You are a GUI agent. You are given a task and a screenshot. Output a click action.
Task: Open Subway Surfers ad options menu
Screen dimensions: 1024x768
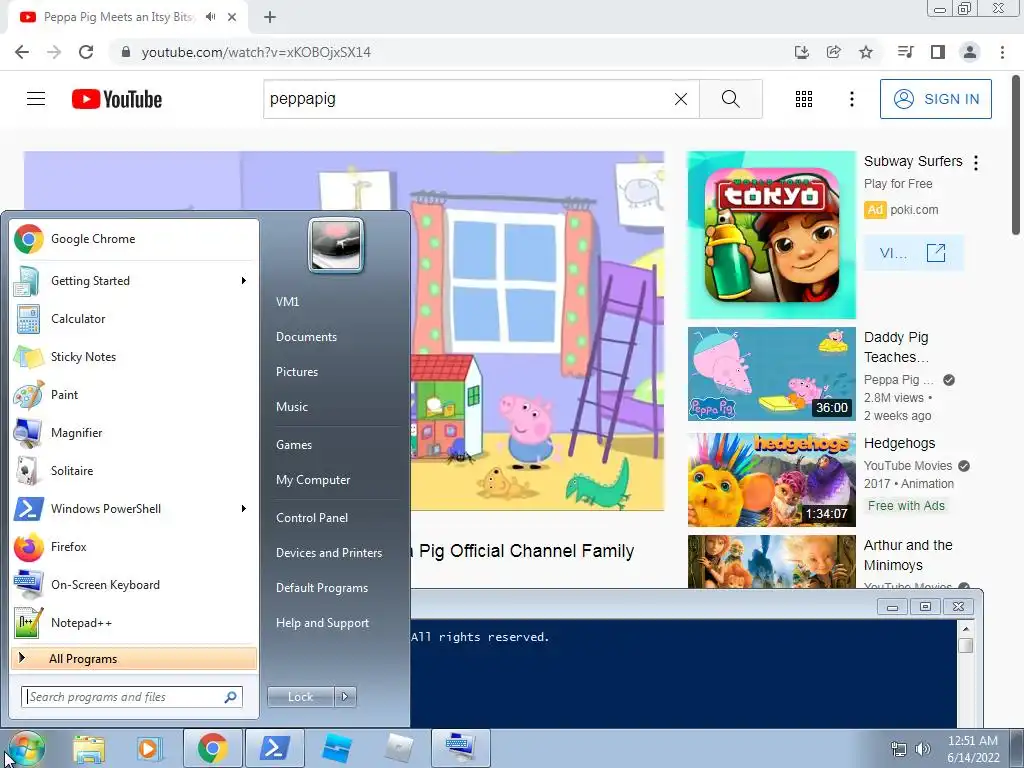976,163
